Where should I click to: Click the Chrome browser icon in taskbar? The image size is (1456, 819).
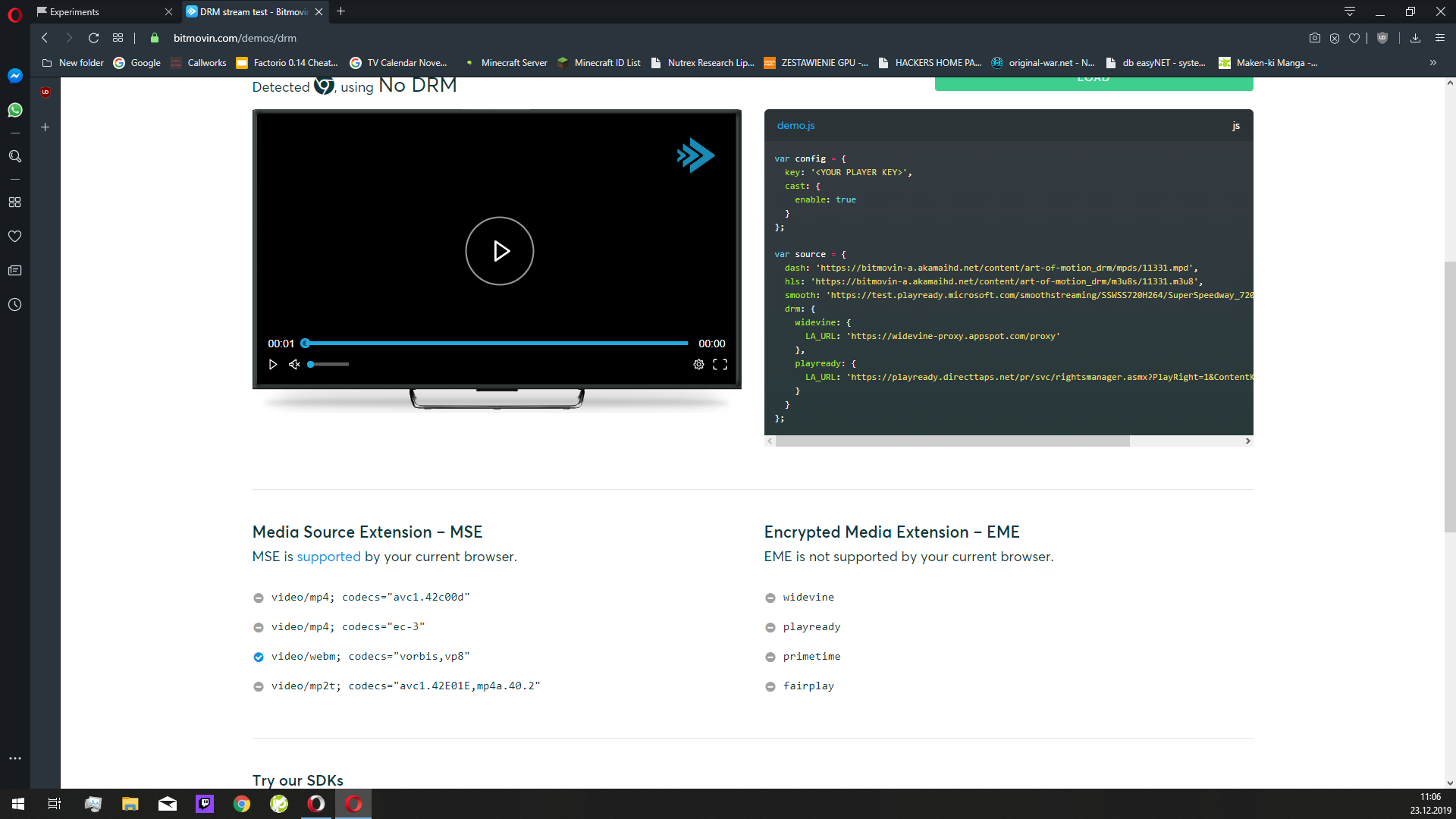(x=242, y=803)
